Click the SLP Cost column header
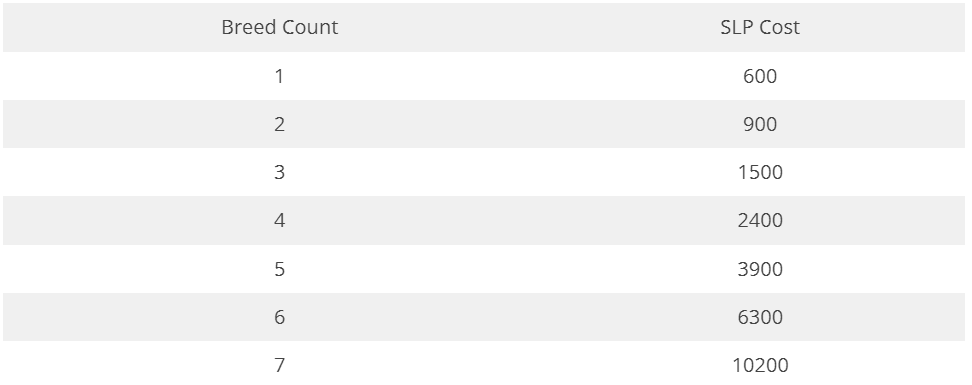The width and height of the screenshot is (972, 385). pos(760,27)
